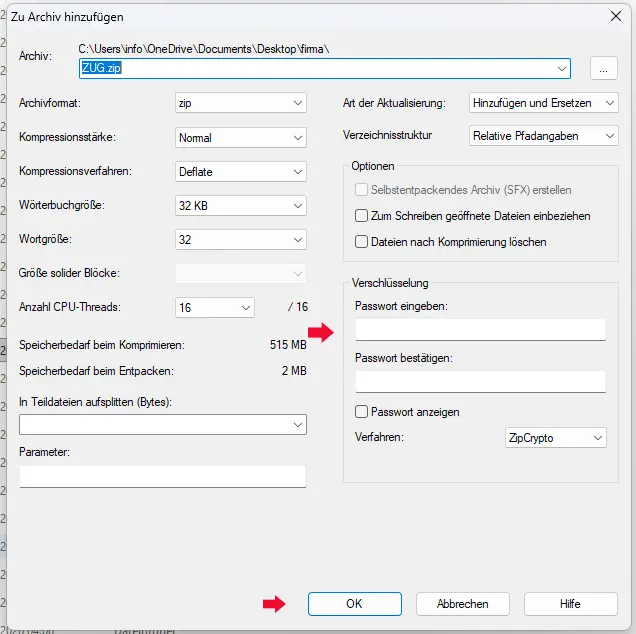
Task: Click the Passwort bestätigen field
Action: point(481,382)
